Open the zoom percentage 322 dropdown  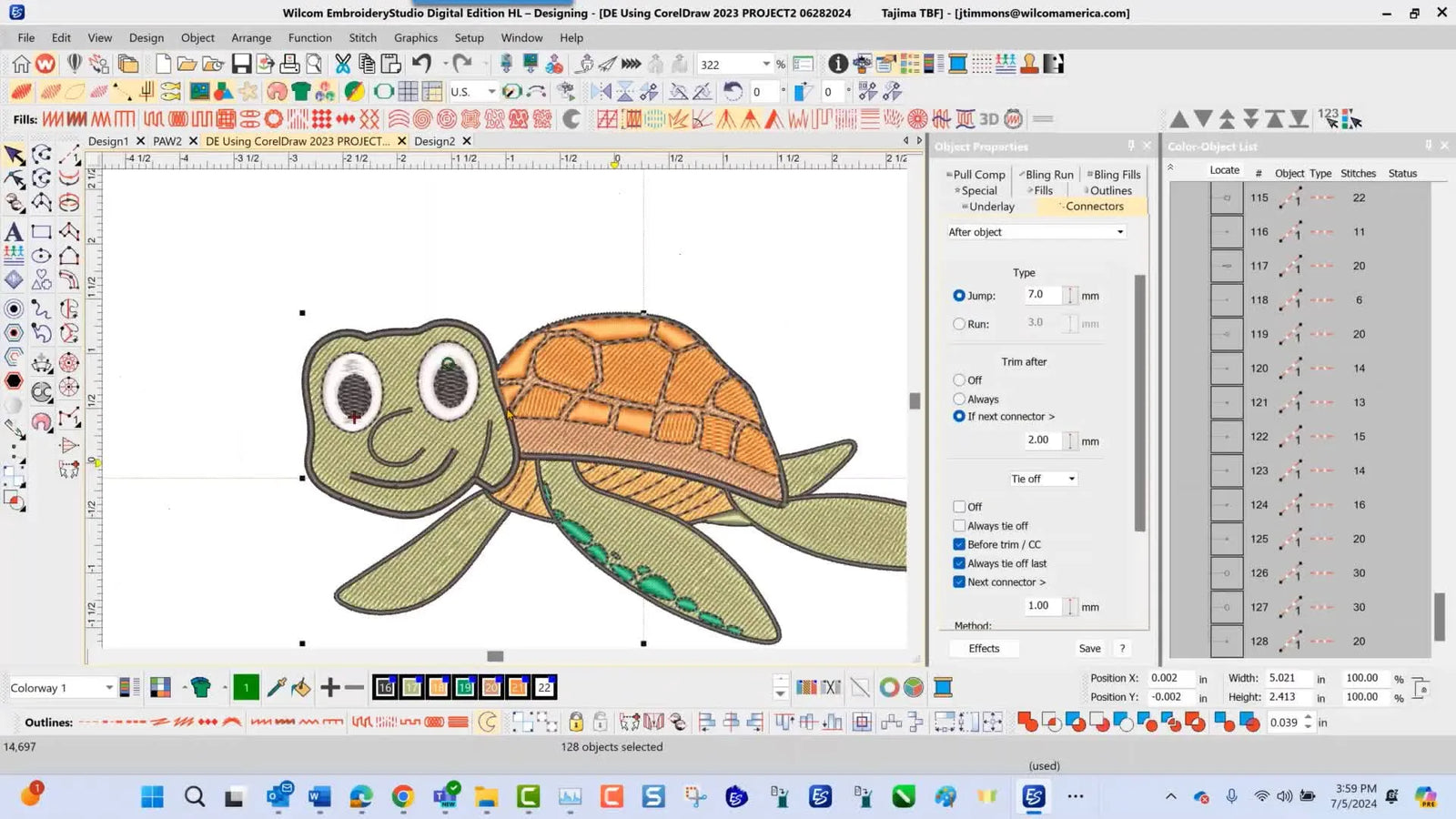(x=766, y=65)
